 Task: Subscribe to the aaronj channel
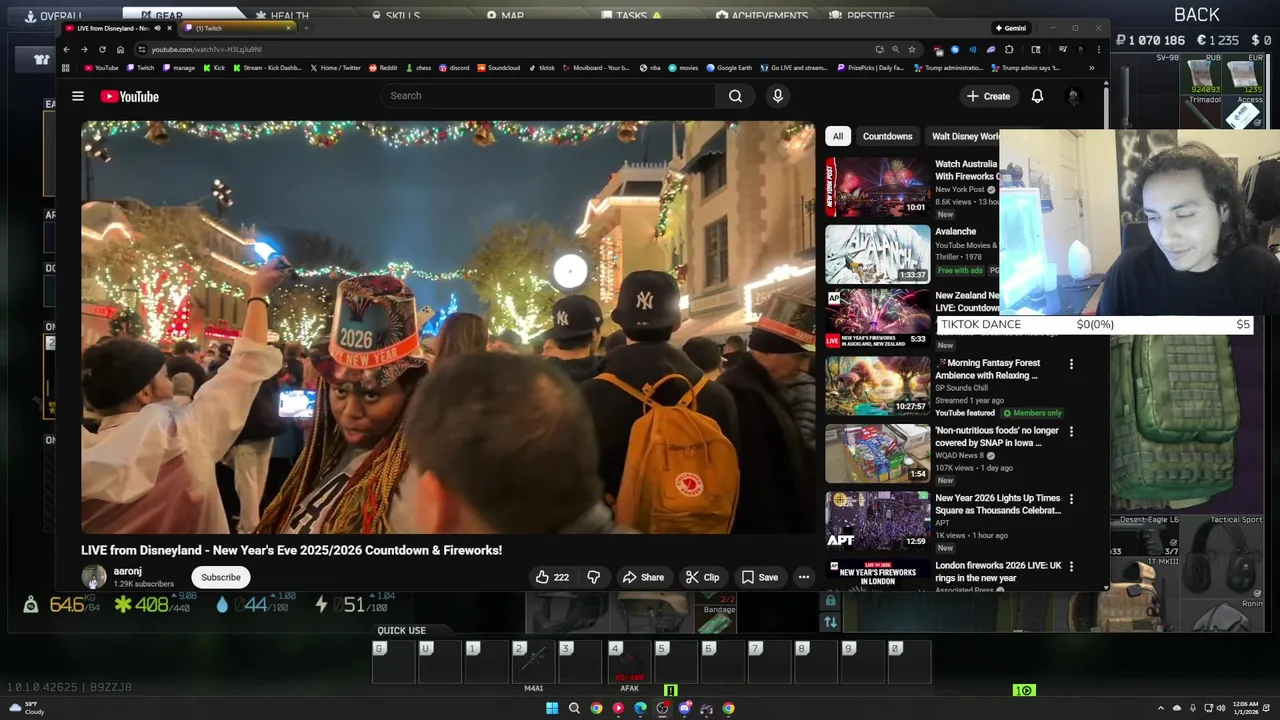tap(221, 577)
